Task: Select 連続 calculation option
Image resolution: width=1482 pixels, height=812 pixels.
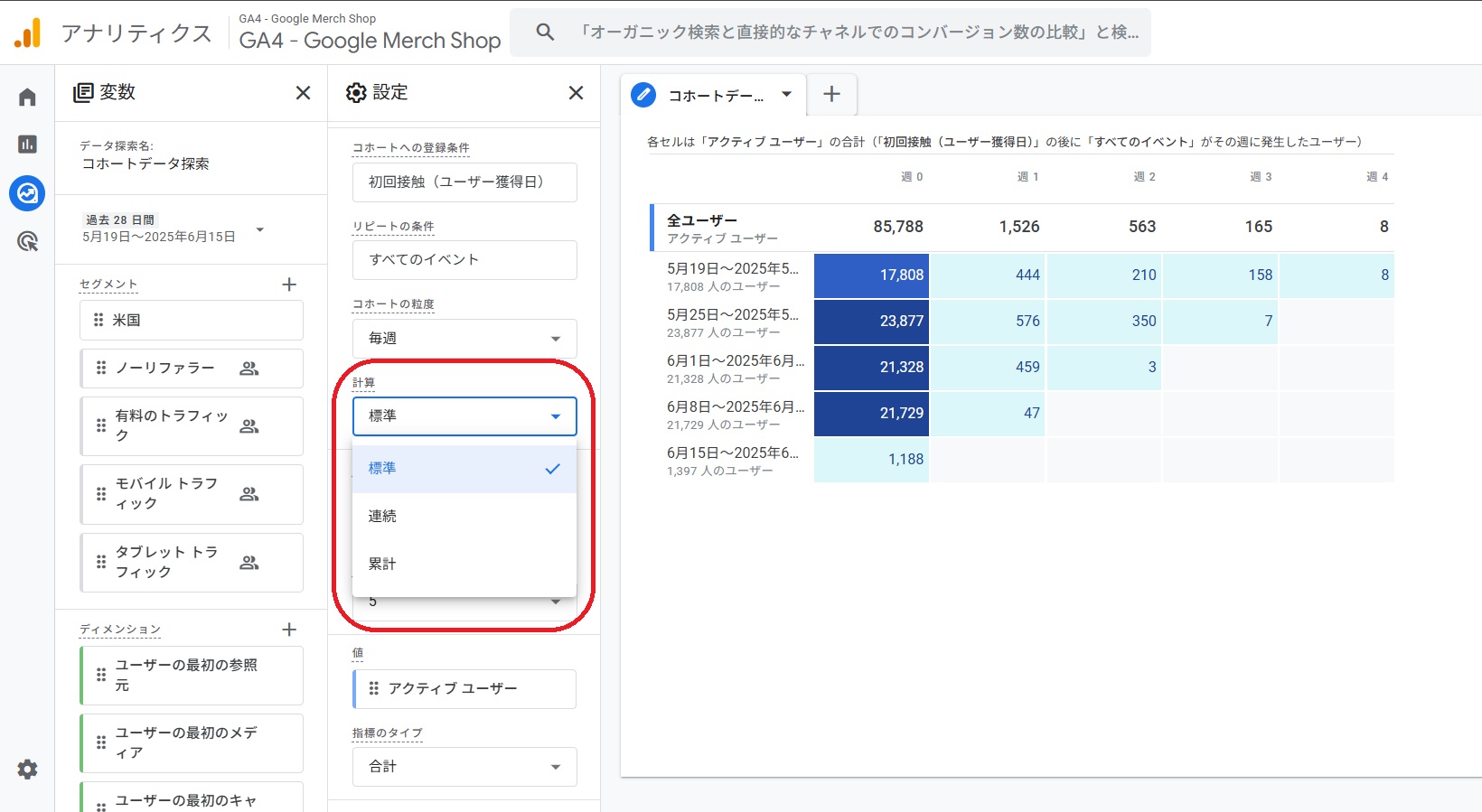Action: 464,516
